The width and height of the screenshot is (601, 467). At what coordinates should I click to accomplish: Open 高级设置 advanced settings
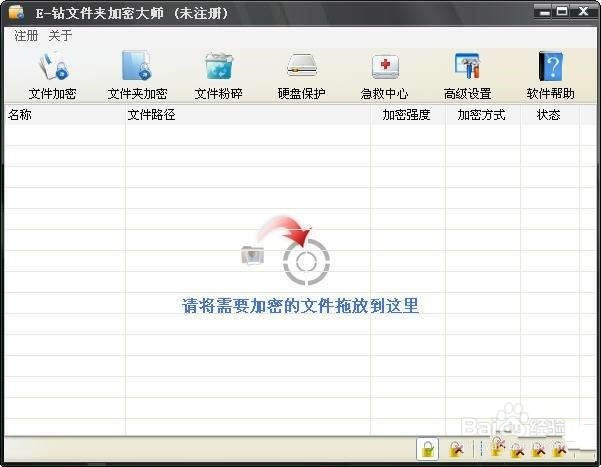coord(467,76)
